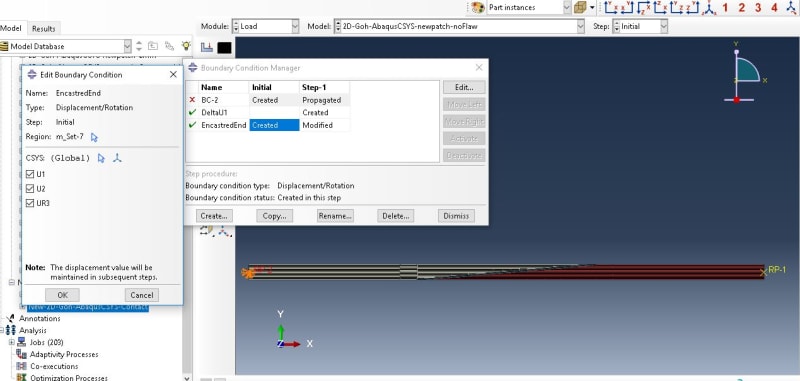Screen dimensions: 800x381
Task: Click the black square toolbox icon
Action: pyautogui.click(x=224, y=47)
